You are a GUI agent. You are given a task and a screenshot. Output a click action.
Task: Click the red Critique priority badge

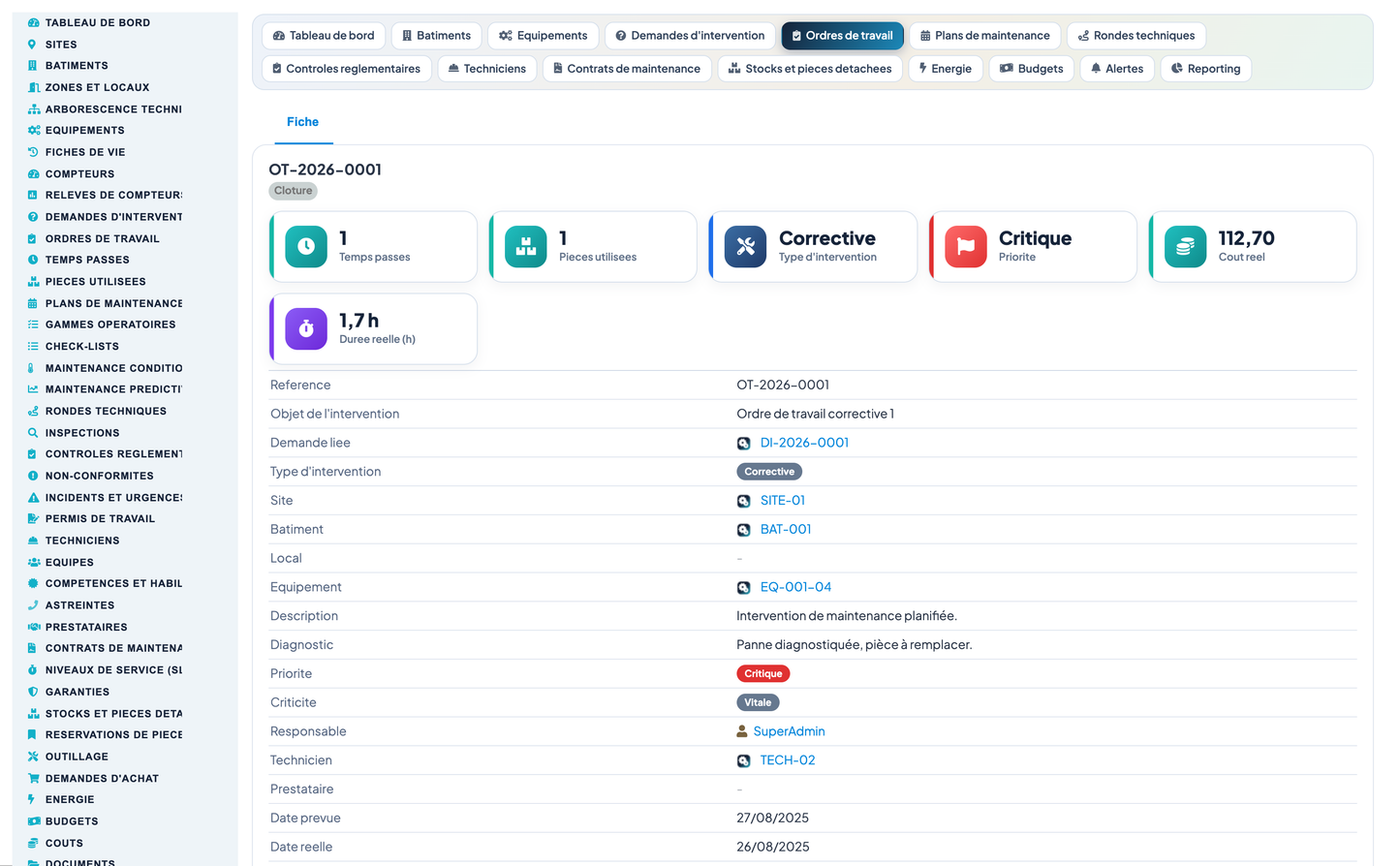tap(763, 673)
